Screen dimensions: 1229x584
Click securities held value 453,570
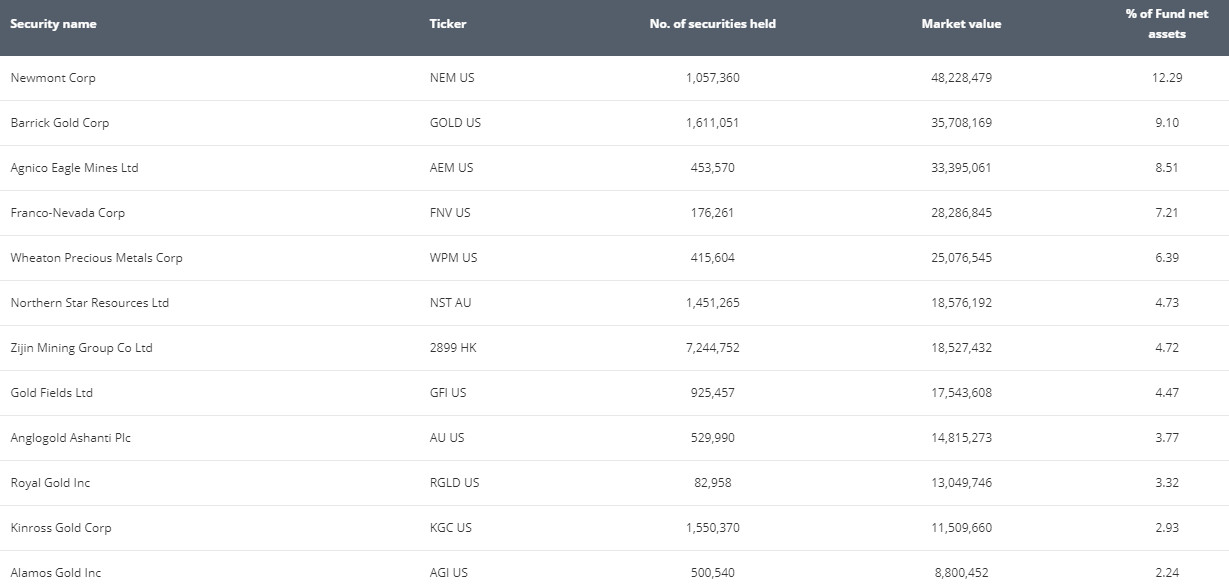coord(713,168)
